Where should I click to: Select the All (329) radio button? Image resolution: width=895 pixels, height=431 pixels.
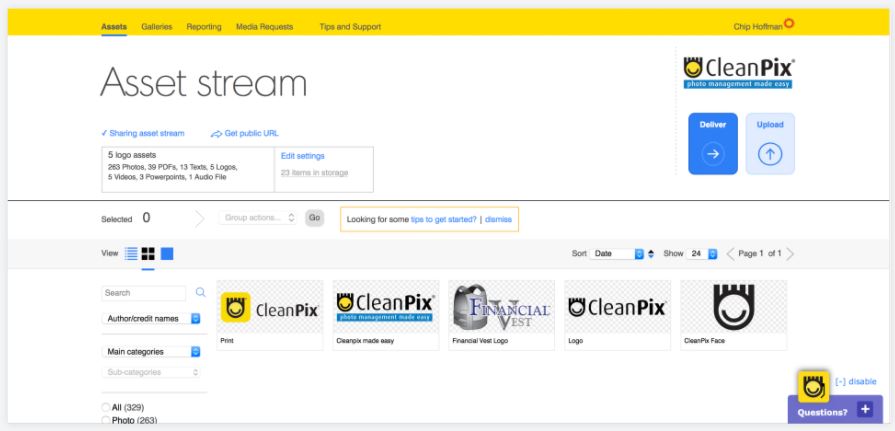[x=106, y=408]
